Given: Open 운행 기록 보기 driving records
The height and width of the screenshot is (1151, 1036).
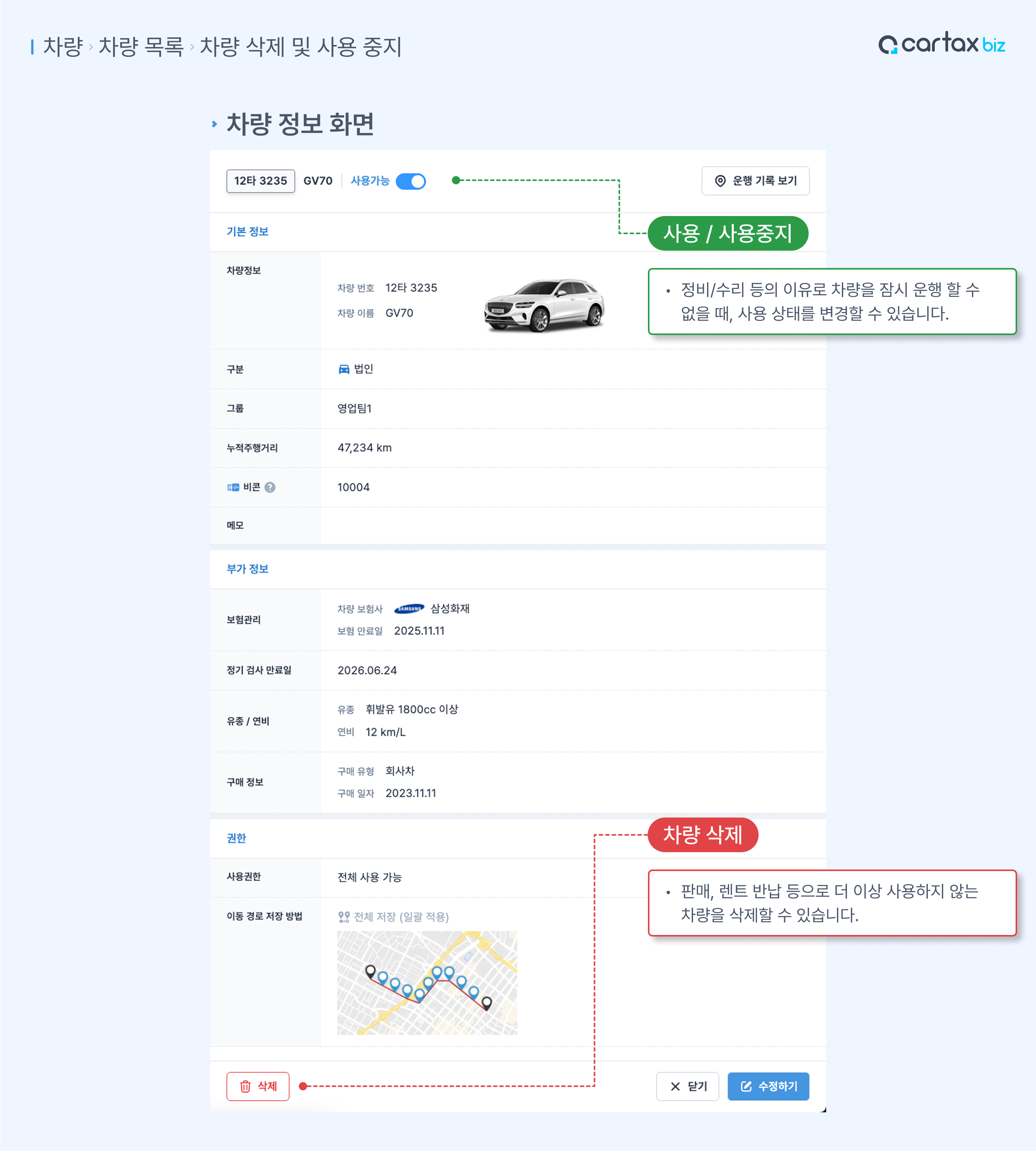Looking at the screenshot, I should click(755, 181).
